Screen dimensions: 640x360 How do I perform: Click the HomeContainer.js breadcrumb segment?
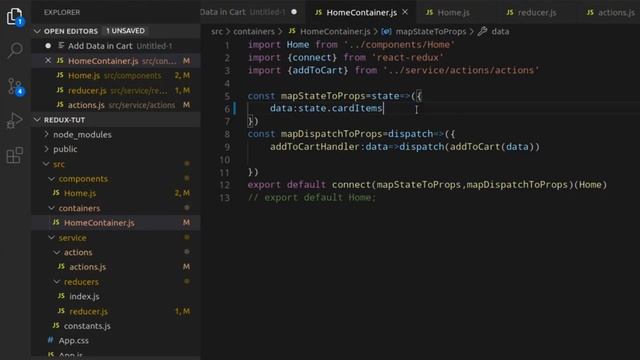335,31
